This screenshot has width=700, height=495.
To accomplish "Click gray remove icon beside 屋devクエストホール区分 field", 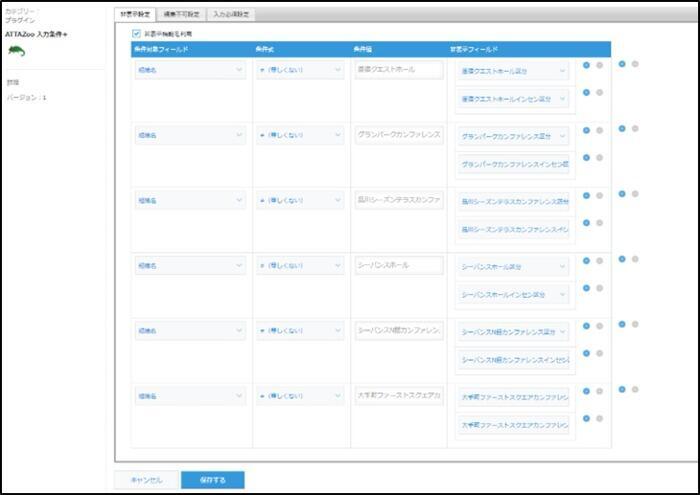I will coord(599,65).
